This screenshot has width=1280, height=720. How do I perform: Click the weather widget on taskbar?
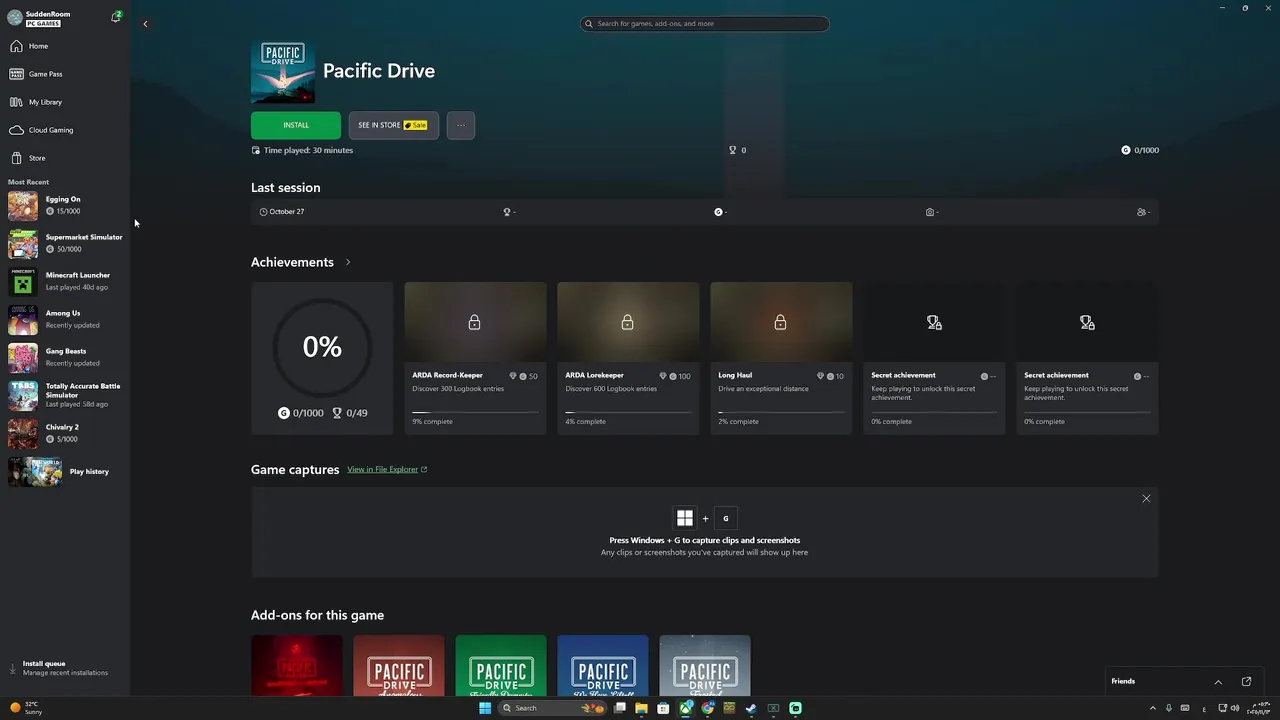click(x=26, y=708)
